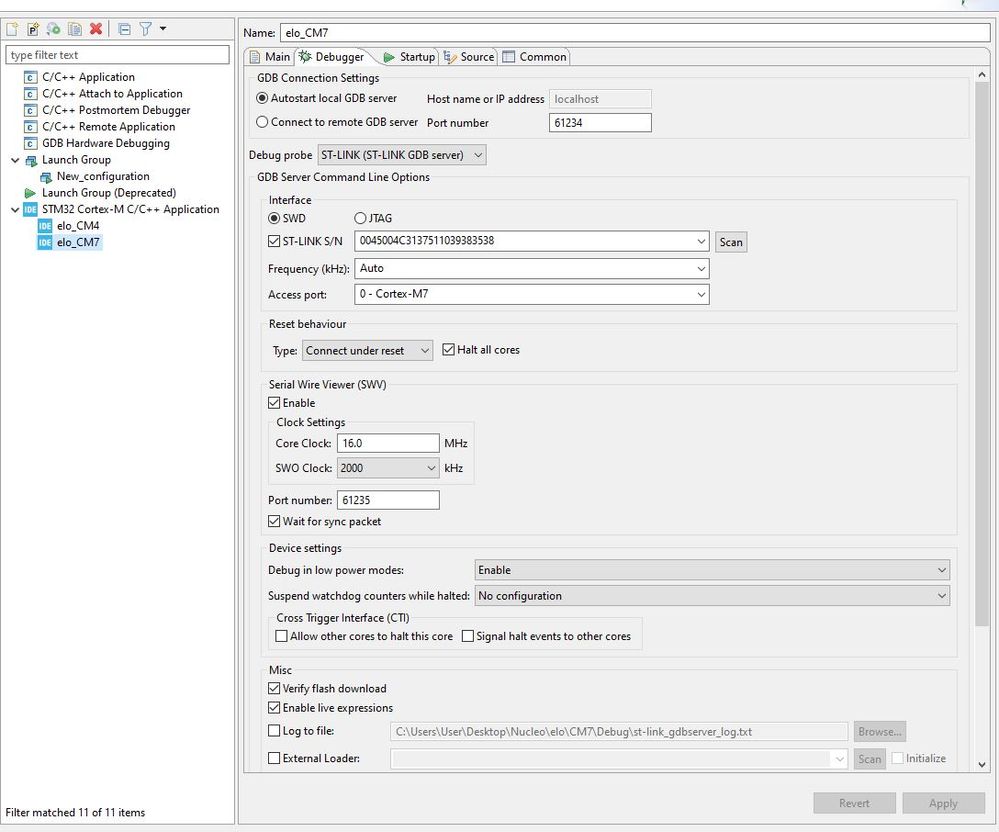Viewport: 999px width, 832px height.
Task: Click the Startup tab green arrow icon
Action: point(389,57)
